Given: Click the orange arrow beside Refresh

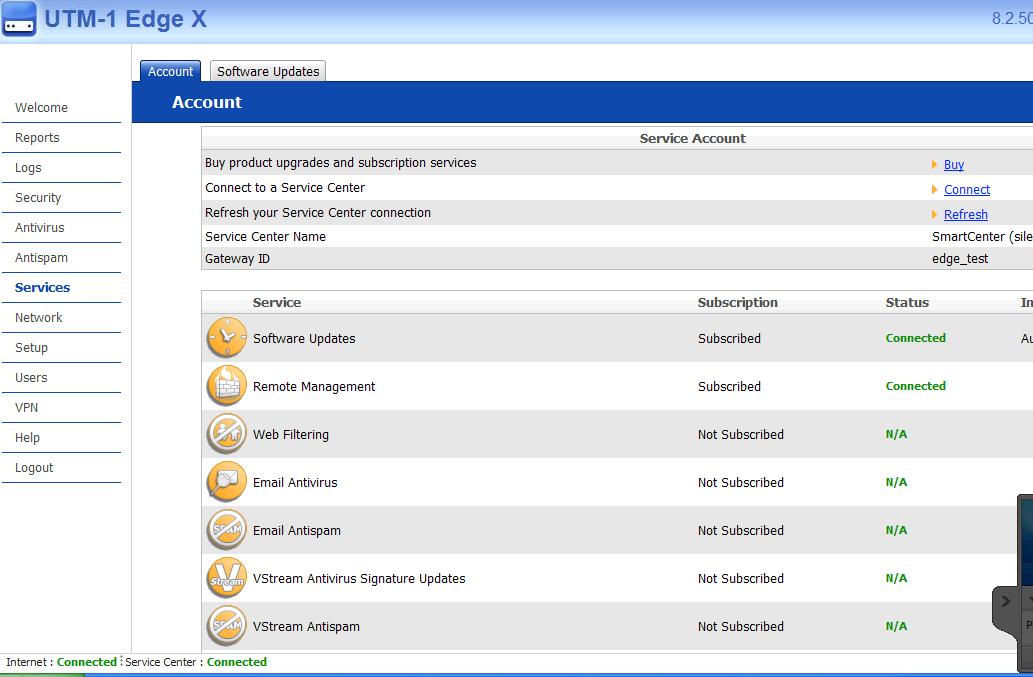Looking at the screenshot, I should coord(934,214).
